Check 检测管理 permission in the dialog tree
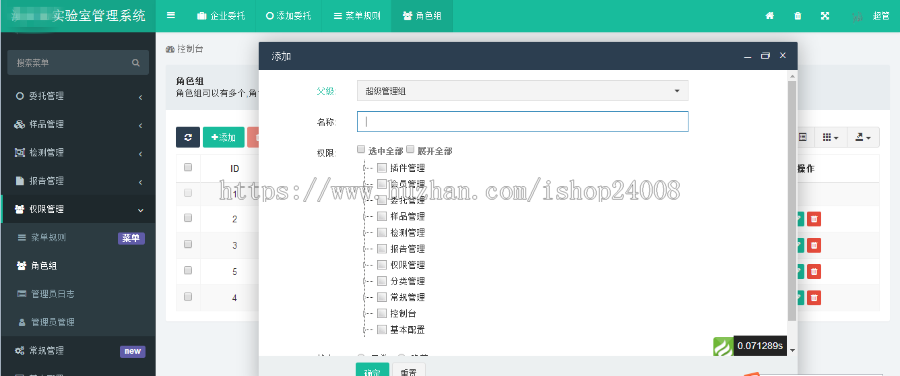This screenshot has width=900, height=376. [382, 232]
